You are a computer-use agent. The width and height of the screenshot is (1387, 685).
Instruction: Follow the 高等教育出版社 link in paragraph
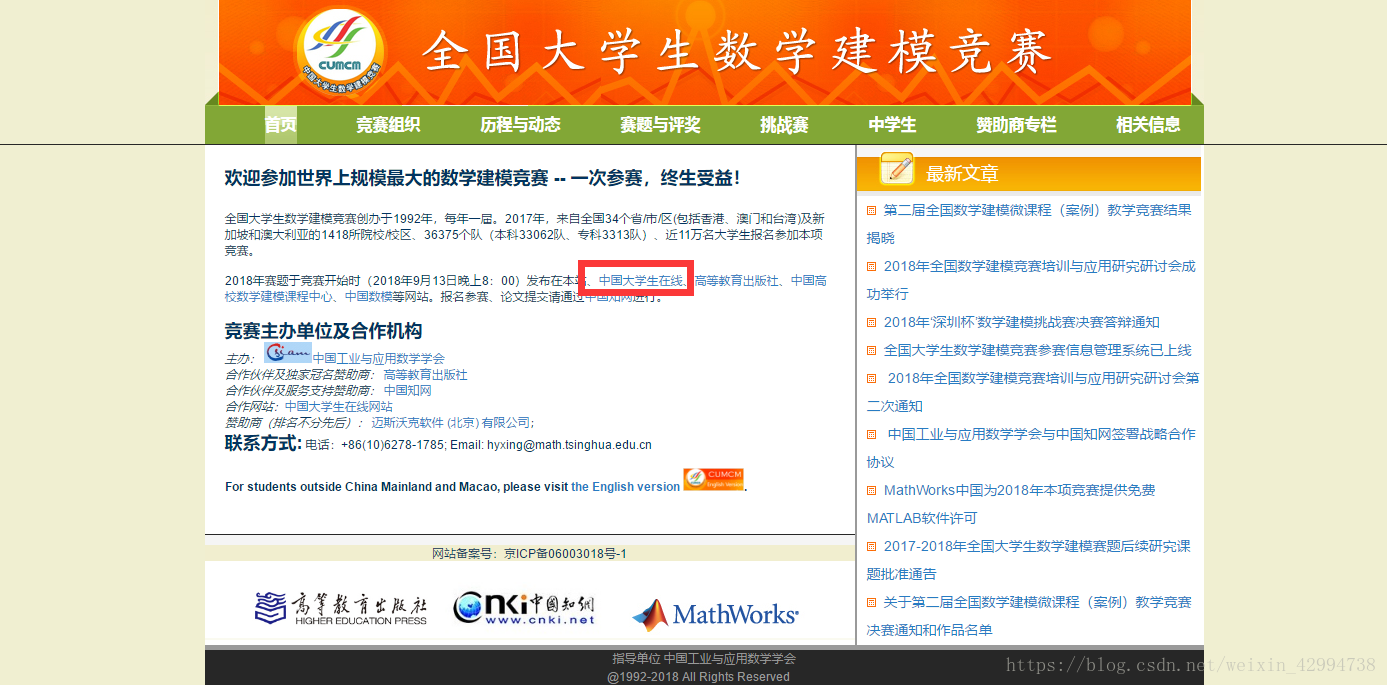(736, 281)
